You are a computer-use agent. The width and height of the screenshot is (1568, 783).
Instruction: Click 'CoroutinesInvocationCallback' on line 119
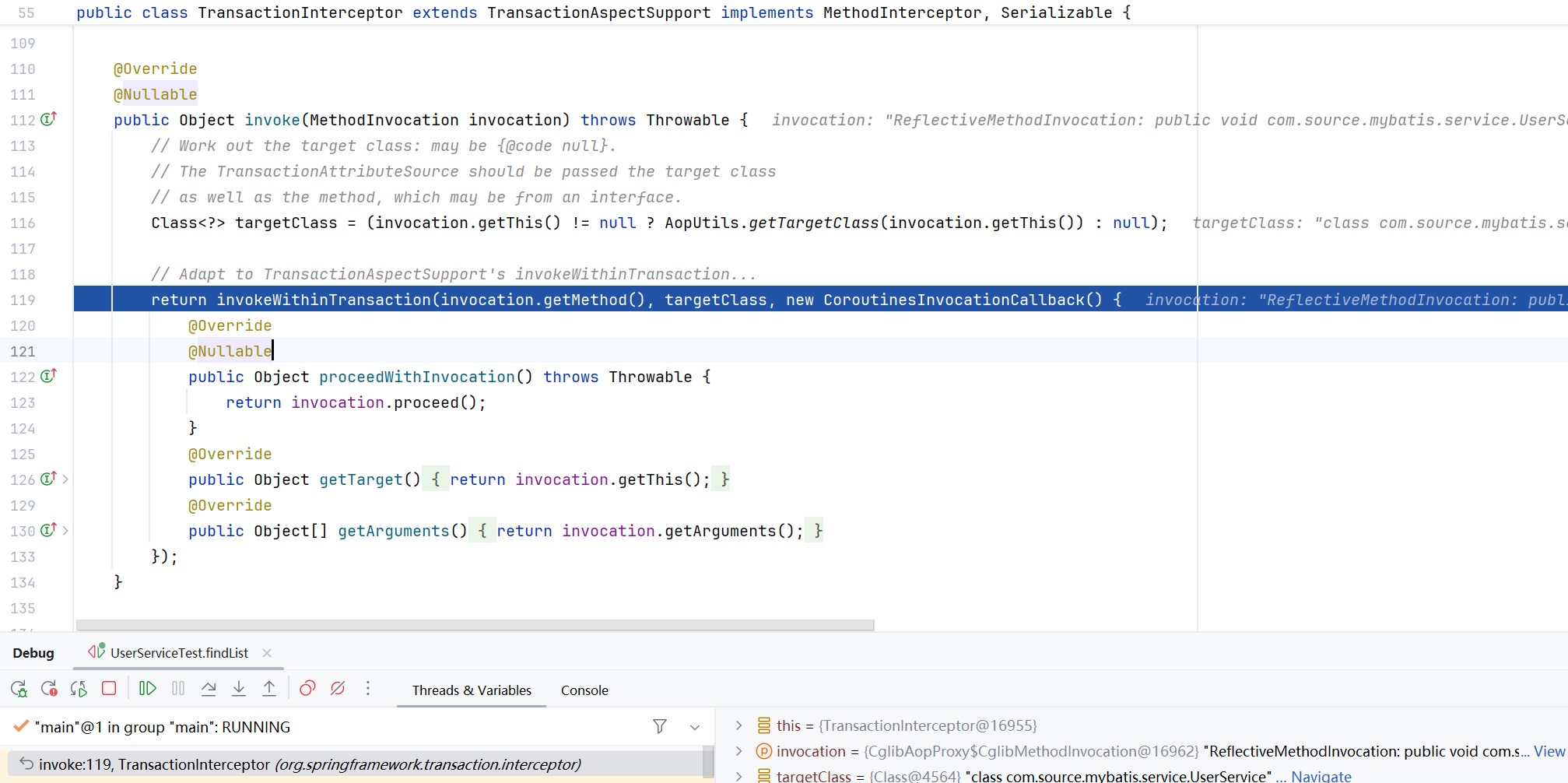[x=954, y=300]
